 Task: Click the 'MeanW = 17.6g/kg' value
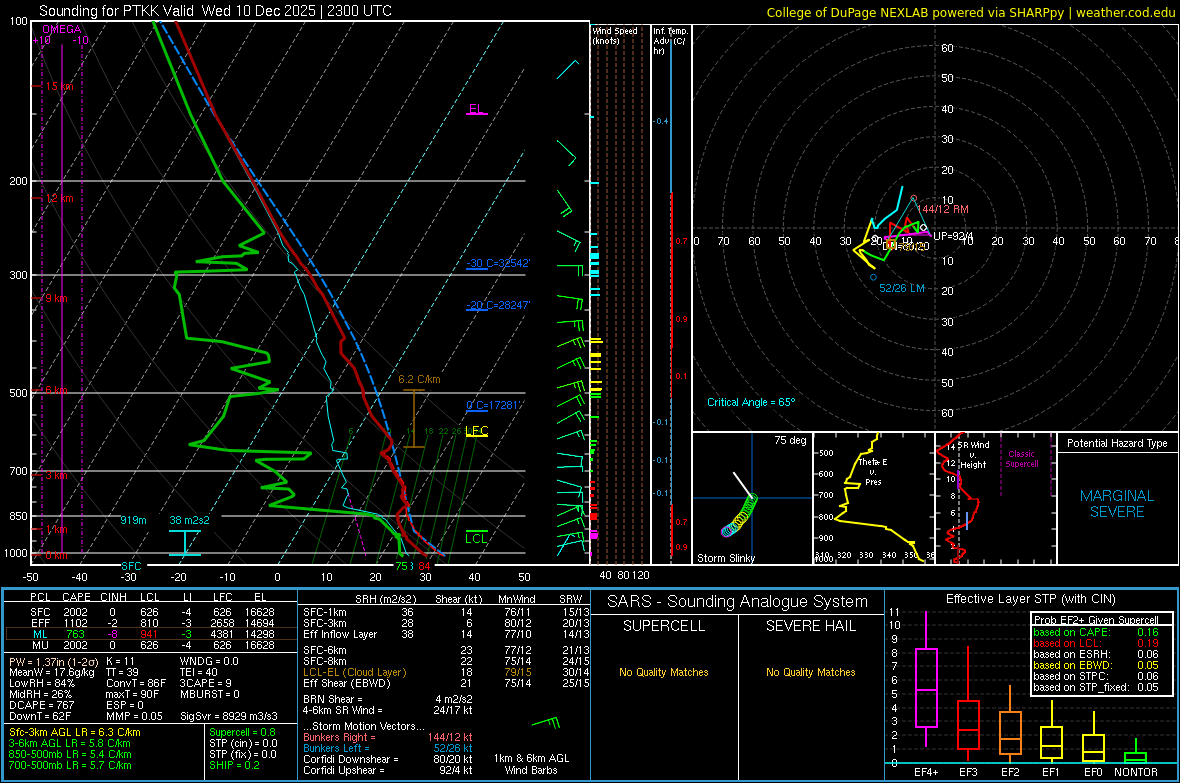tap(52, 672)
